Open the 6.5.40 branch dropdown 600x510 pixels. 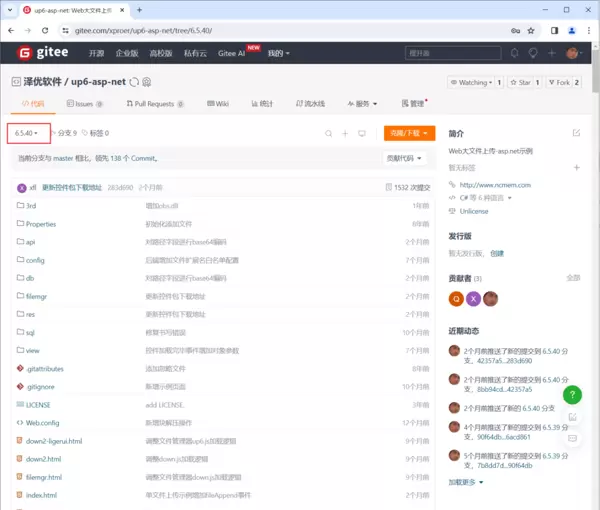tap(28, 133)
